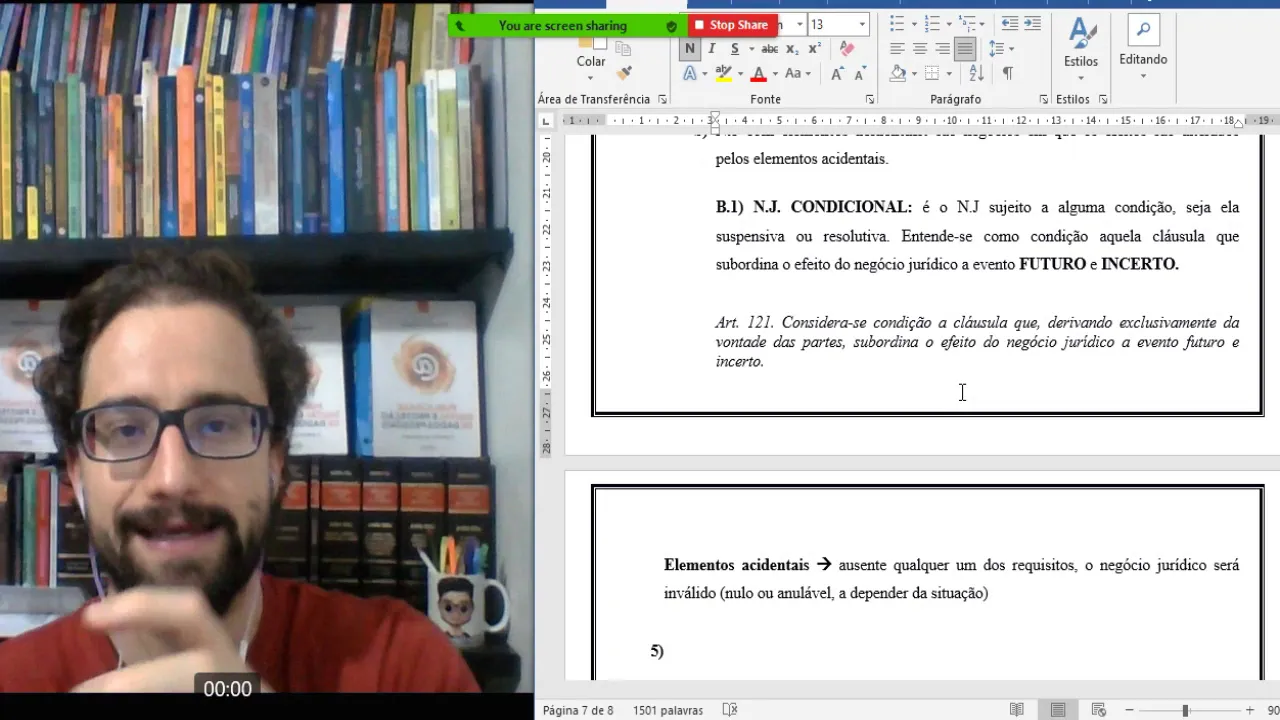Viewport: 1280px width, 720px height.
Task: Open the proofing errors icon in status bar
Action: pos(730,710)
